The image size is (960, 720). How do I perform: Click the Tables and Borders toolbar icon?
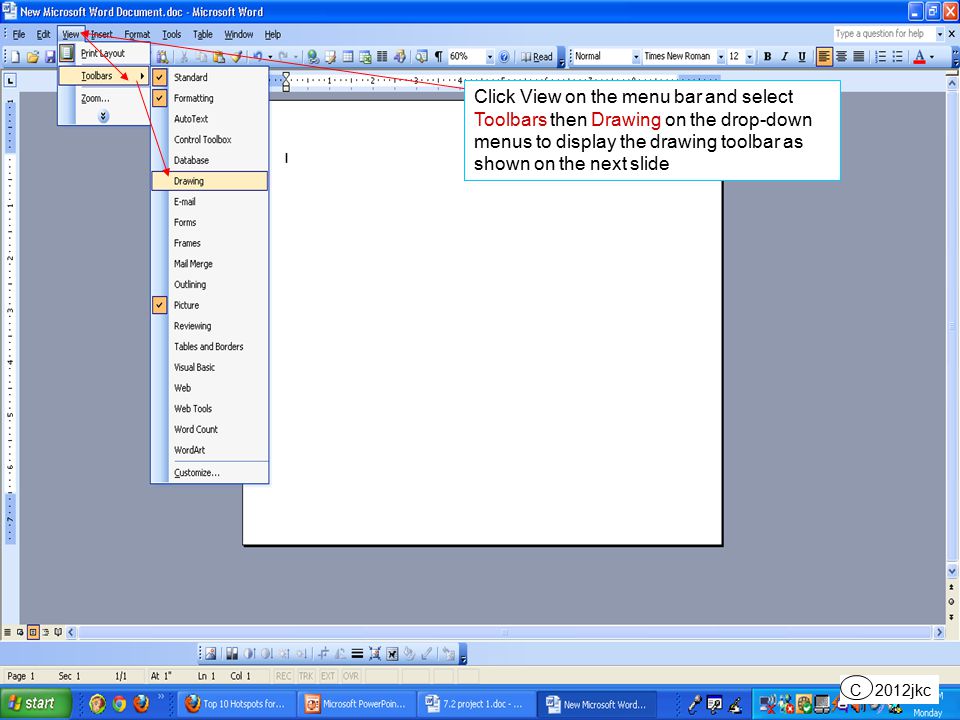pos(331,57)
